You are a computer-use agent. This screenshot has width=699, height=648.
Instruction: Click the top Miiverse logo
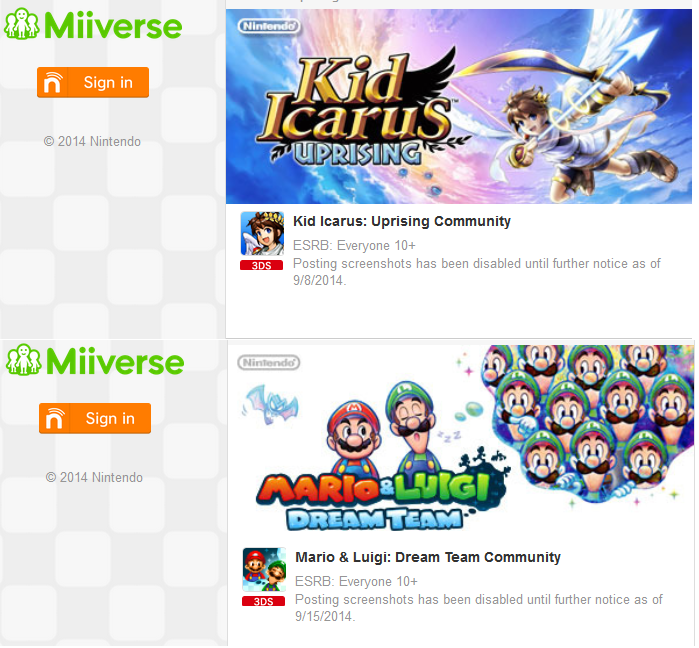coord(93,25)
